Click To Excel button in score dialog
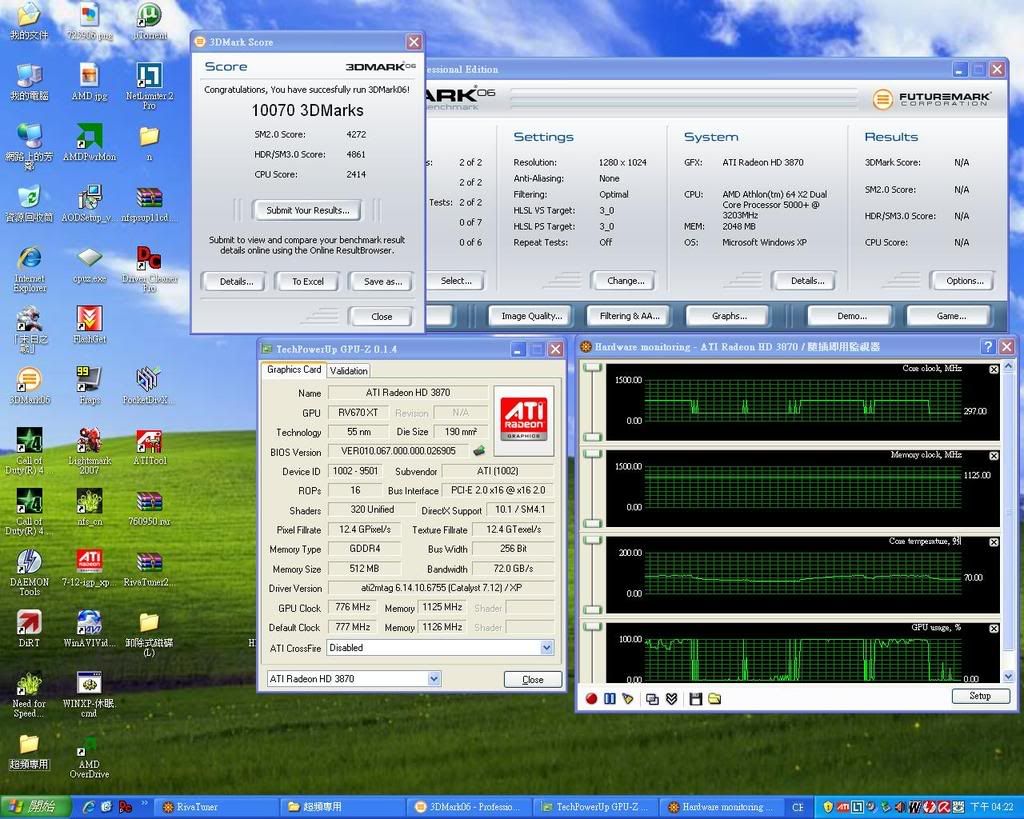The width and height of the screenshot is (1024, 819). pos(308,281)
